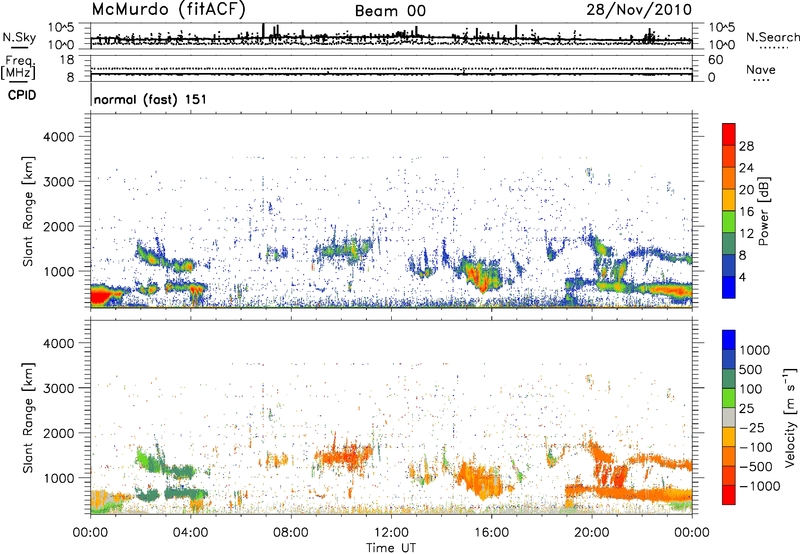Select the Power [dB] colorbar title

(764, 211)
